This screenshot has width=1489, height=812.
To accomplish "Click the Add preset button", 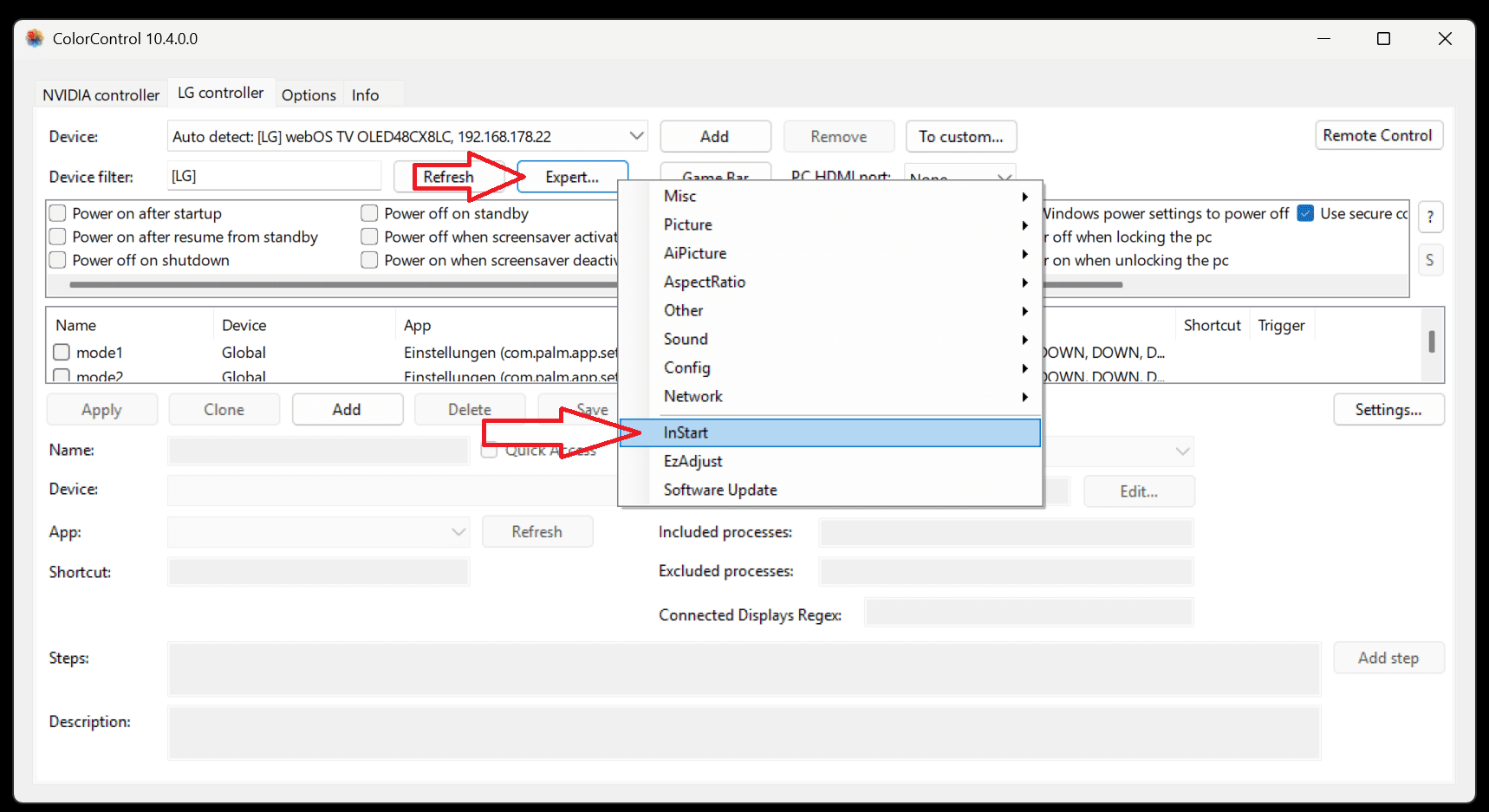I will click(347, 409).
